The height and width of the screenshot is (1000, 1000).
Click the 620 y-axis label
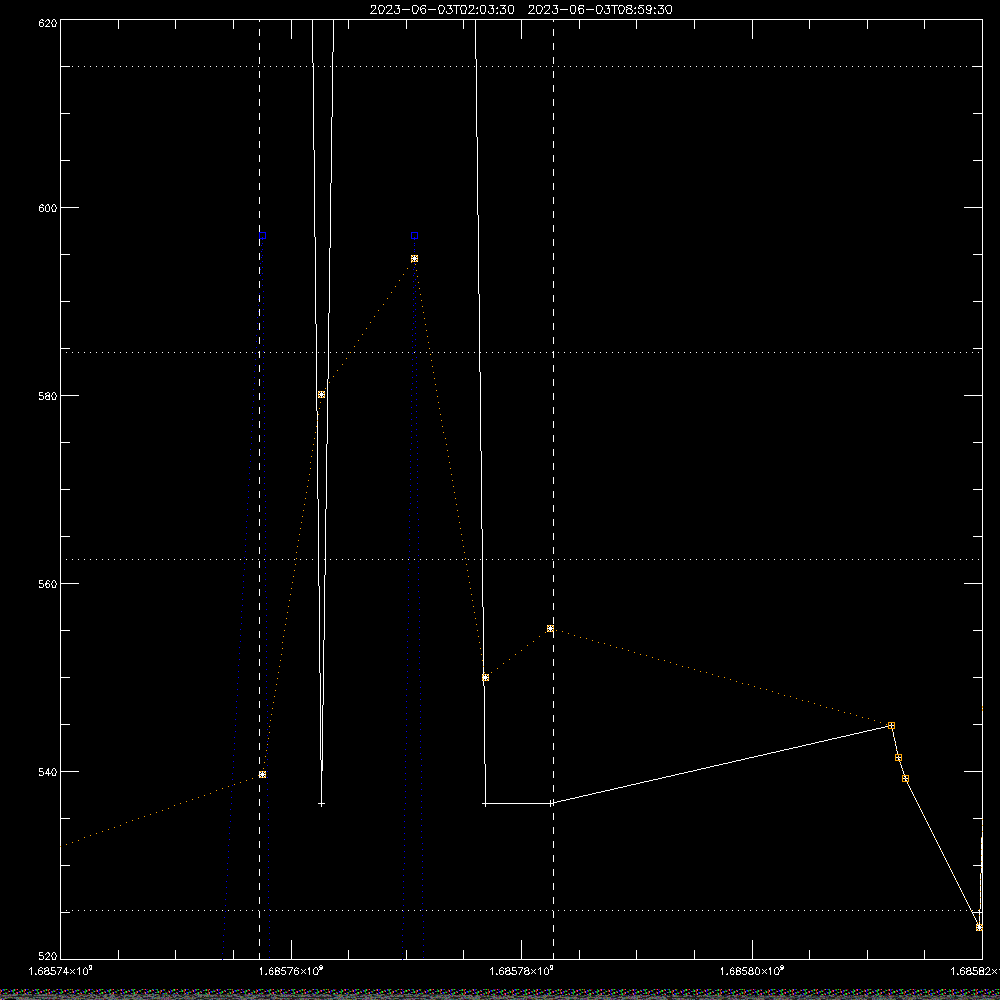coord(48,22)
